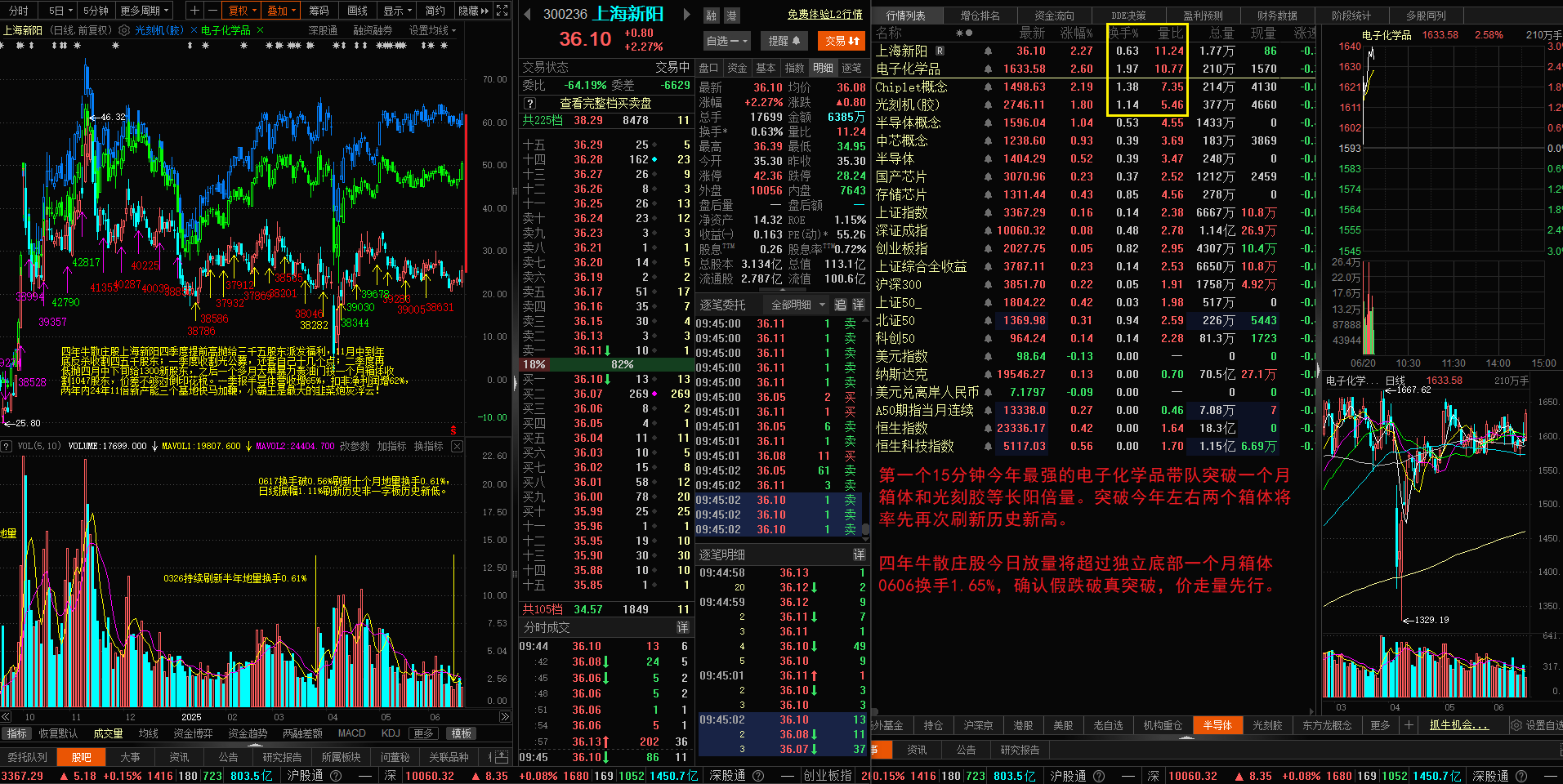1563x784 pixels.
Task: Go to next stock with right arrow
Action: point(686,14)
